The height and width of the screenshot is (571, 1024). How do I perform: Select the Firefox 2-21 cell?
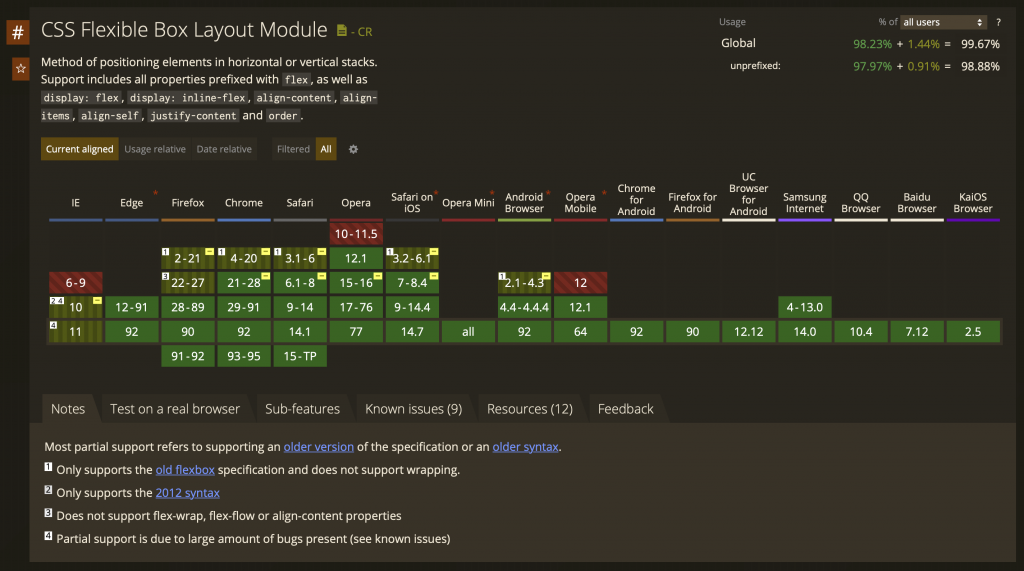pyautogui.click(x=187, y=258)
